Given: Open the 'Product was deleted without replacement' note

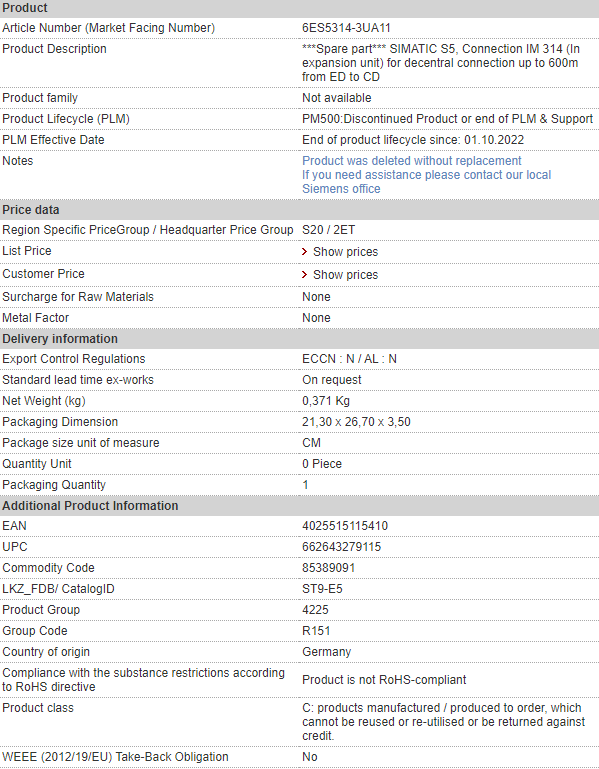Looking at the screenshot, I should (x=412, y=161).
